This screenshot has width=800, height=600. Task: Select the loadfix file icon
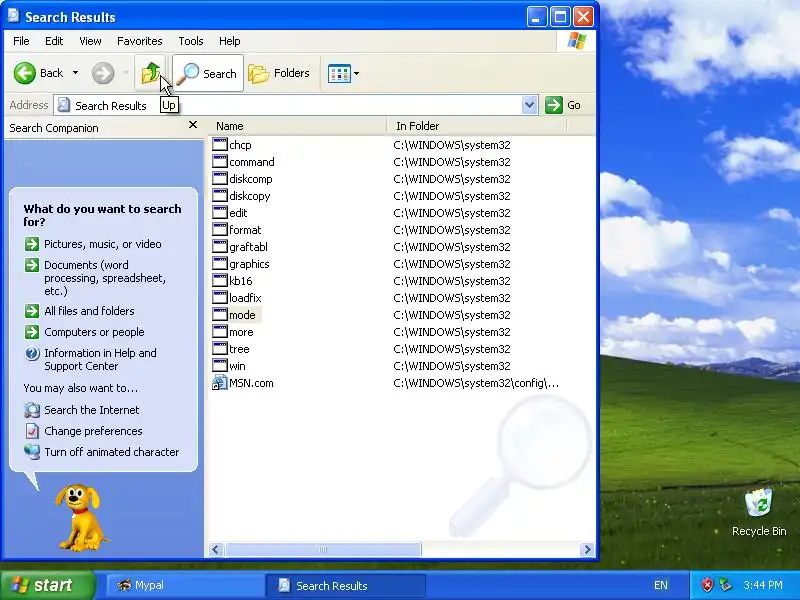(220, 297)
